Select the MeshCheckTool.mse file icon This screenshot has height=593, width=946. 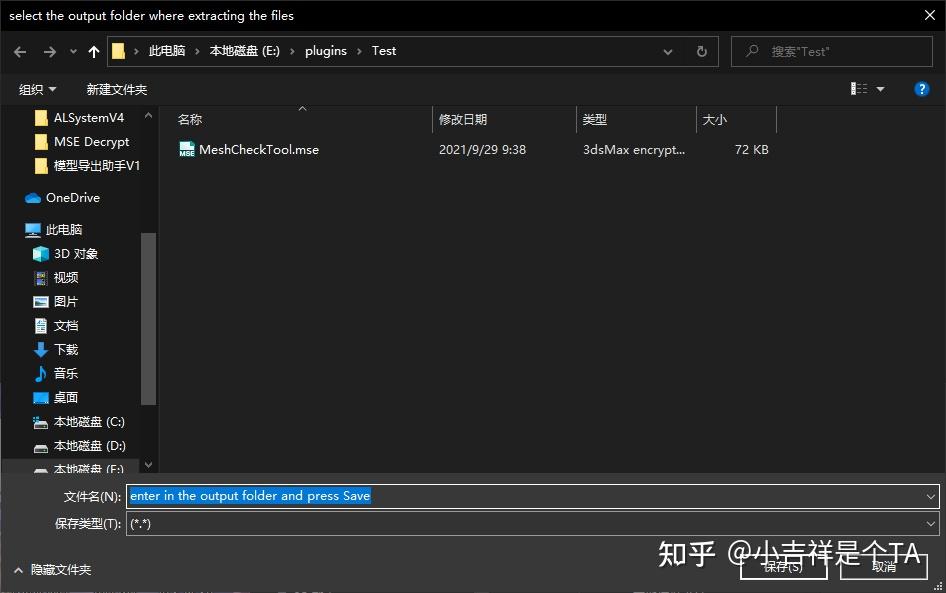(x=186, y=149)
